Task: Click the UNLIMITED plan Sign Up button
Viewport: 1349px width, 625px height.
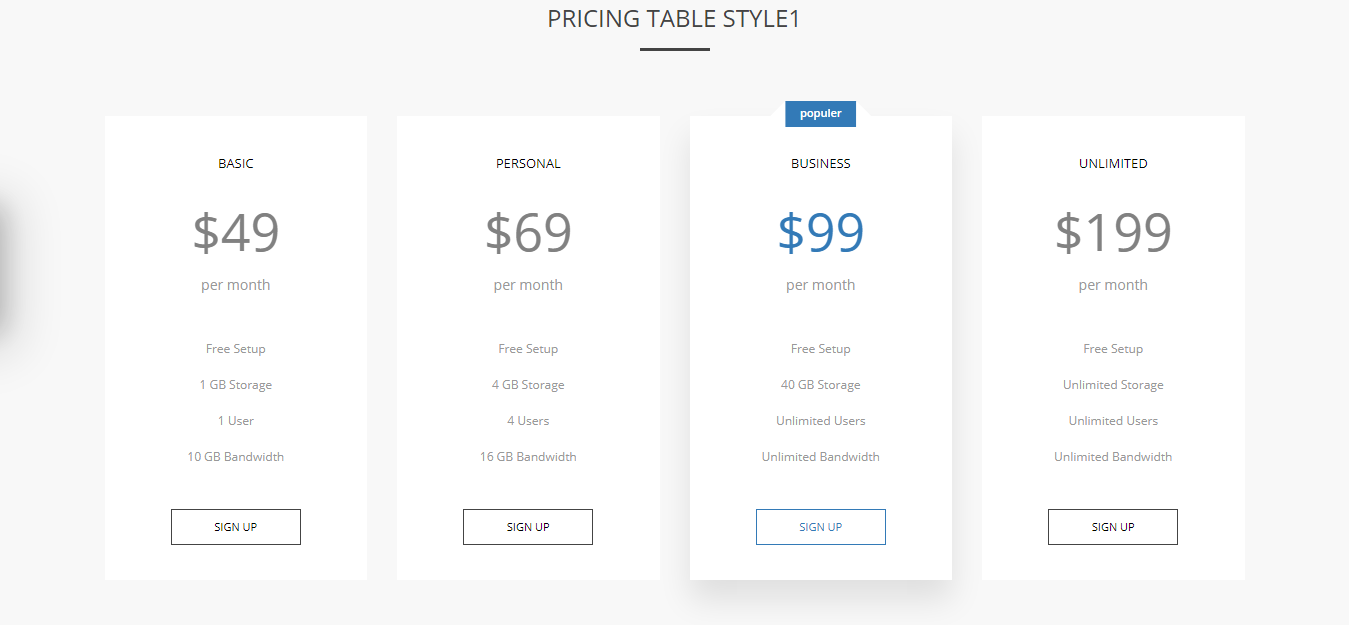Action: [x=1113, y=526]
